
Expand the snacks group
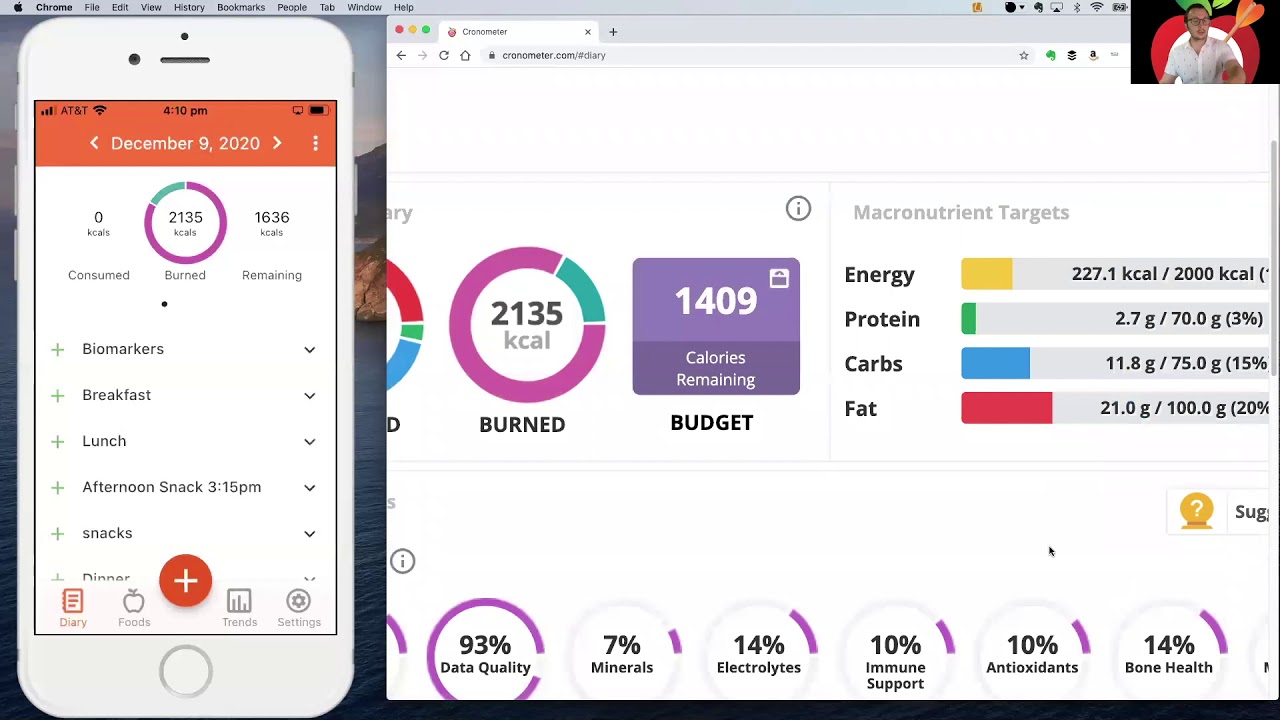tap(310, 534)
